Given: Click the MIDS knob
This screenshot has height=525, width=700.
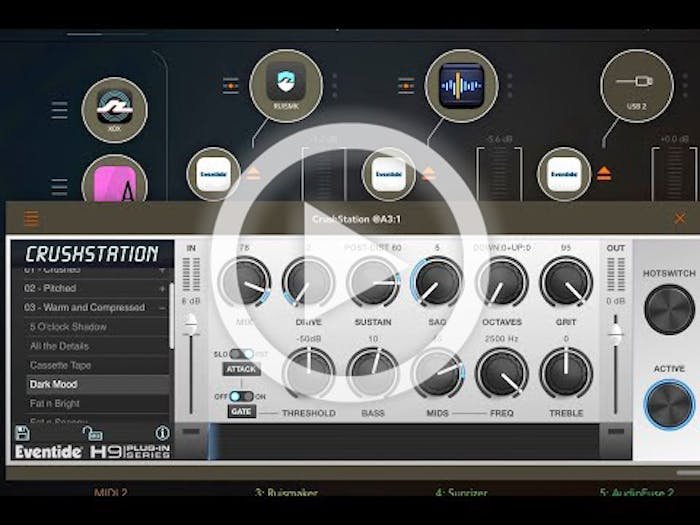Looking at the screenshot, I should pos(437,373).
